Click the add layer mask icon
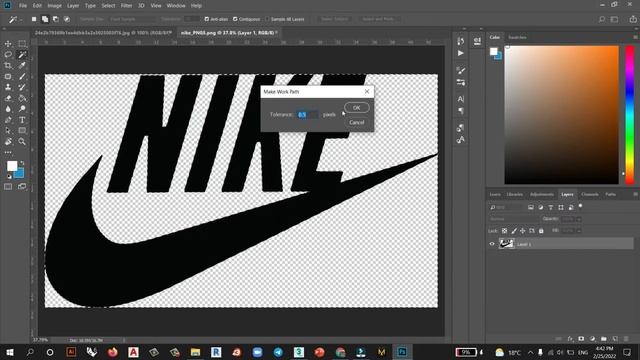This screenshot has height=360, width=640. click(x=581, y=339)
